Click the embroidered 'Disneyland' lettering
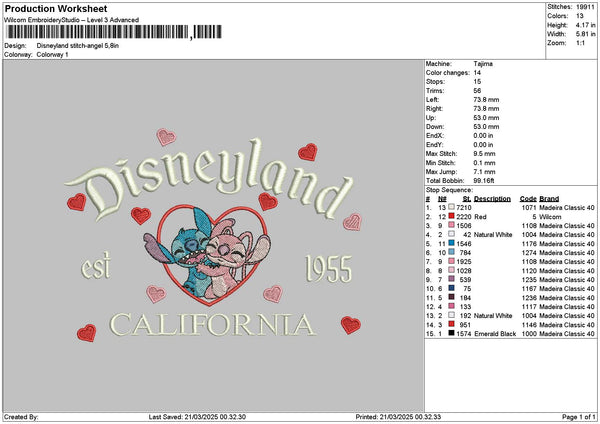600x424 pixels. point(209,179)
